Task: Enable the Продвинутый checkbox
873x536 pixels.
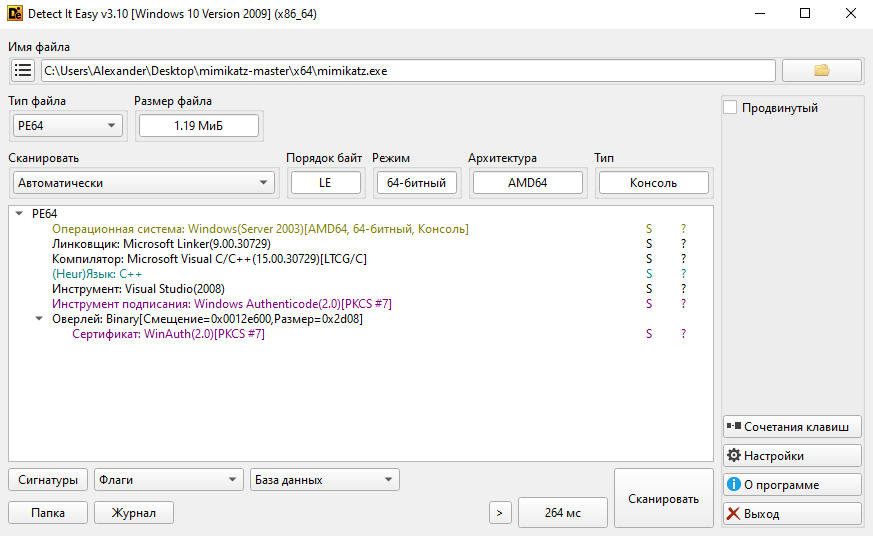Action: (x=730, y=107)
